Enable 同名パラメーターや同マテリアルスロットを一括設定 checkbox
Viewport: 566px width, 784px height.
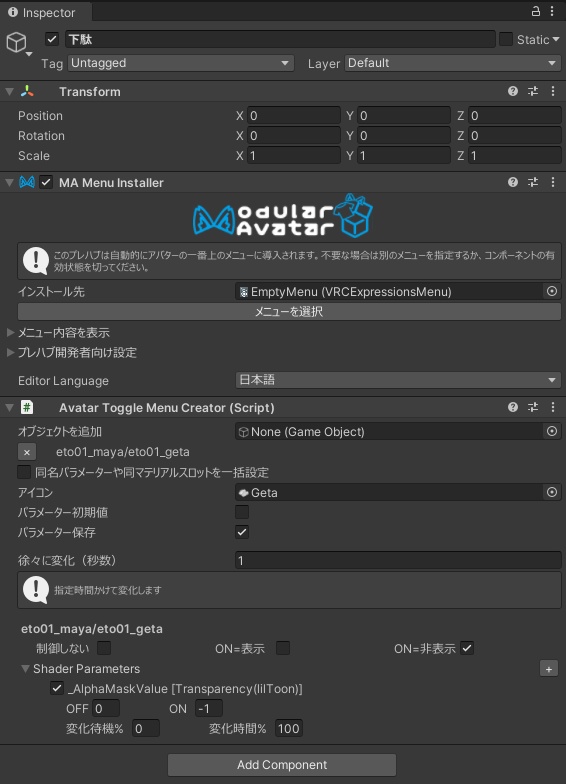(24, 472)
